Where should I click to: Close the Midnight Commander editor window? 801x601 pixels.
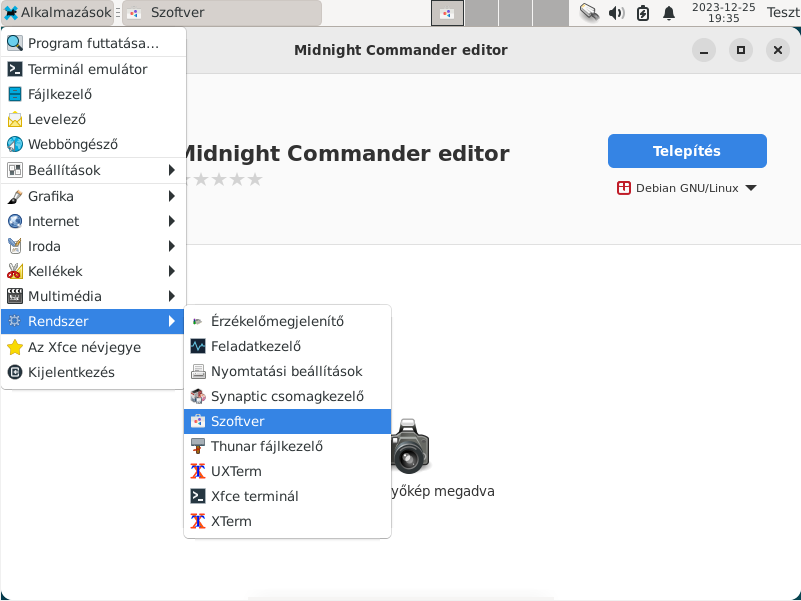778,50
